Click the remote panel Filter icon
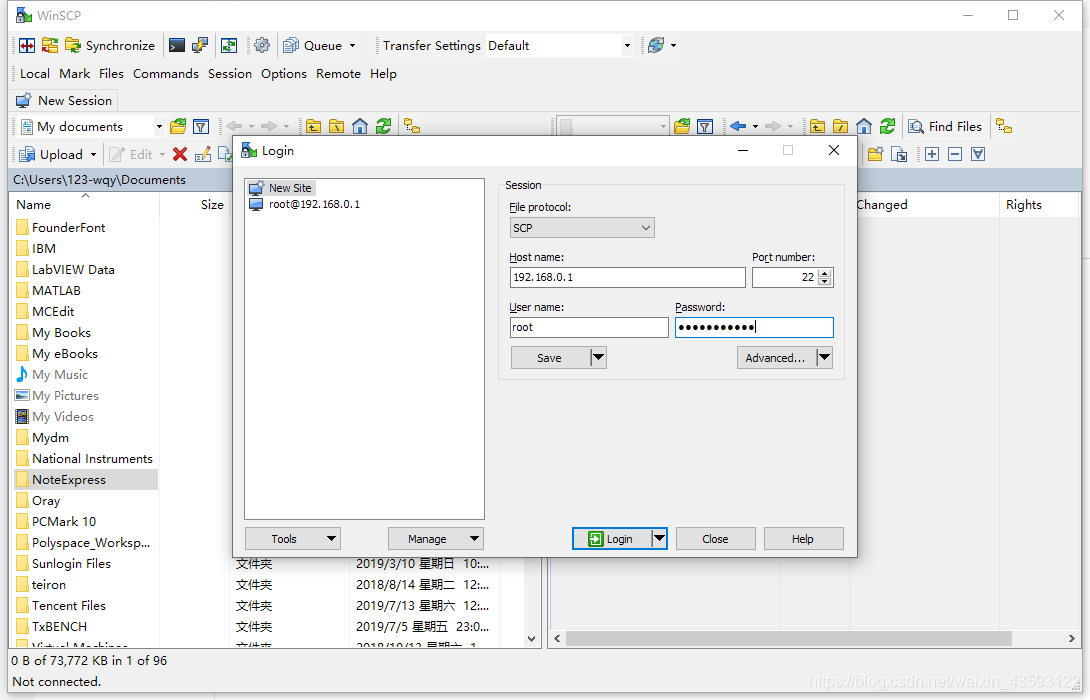Image resolution: width=1090 pixels, height=700 pixels. tap(705, 127)
